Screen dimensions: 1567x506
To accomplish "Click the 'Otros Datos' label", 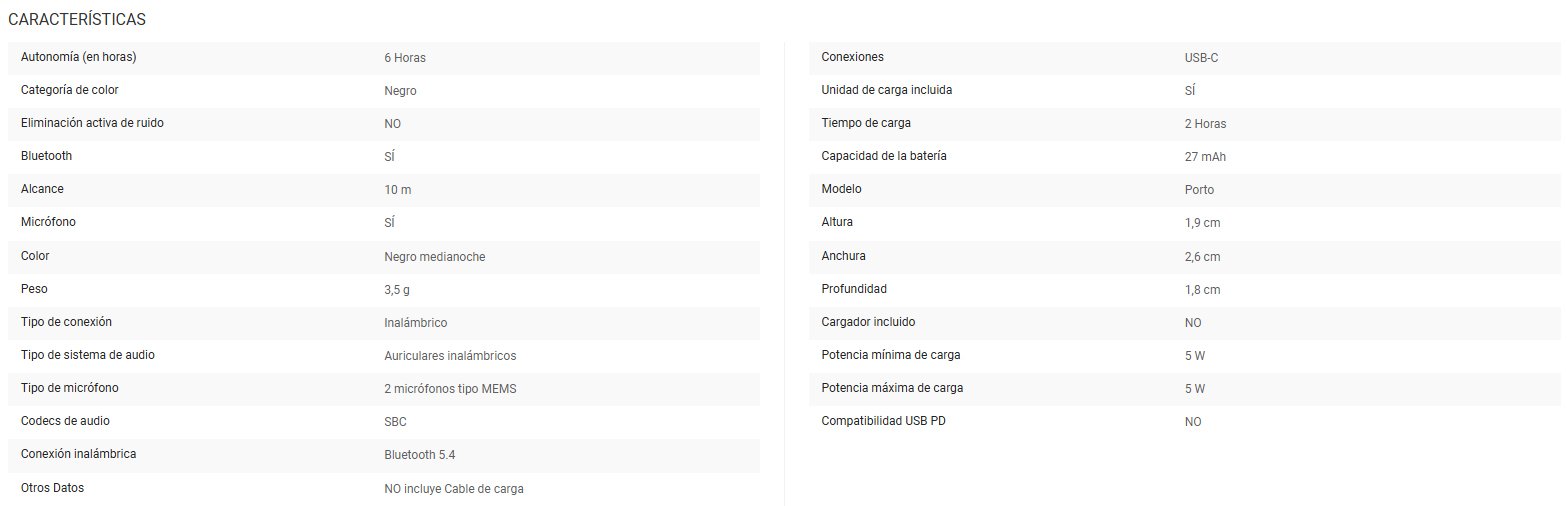I will pos(52,488).
